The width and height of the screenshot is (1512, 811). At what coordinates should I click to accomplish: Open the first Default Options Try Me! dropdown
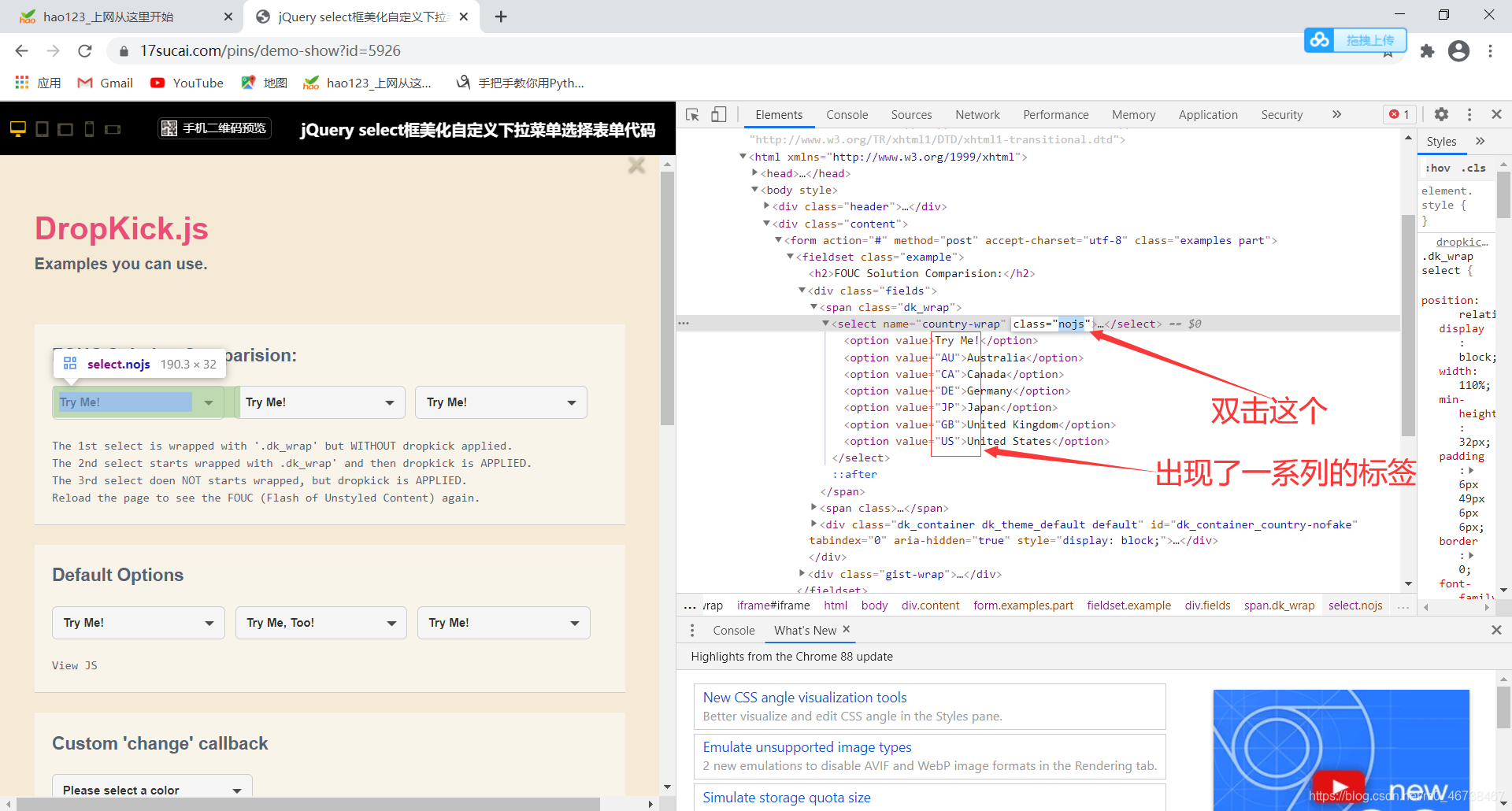pyautogui.click(x=139, y=623)
